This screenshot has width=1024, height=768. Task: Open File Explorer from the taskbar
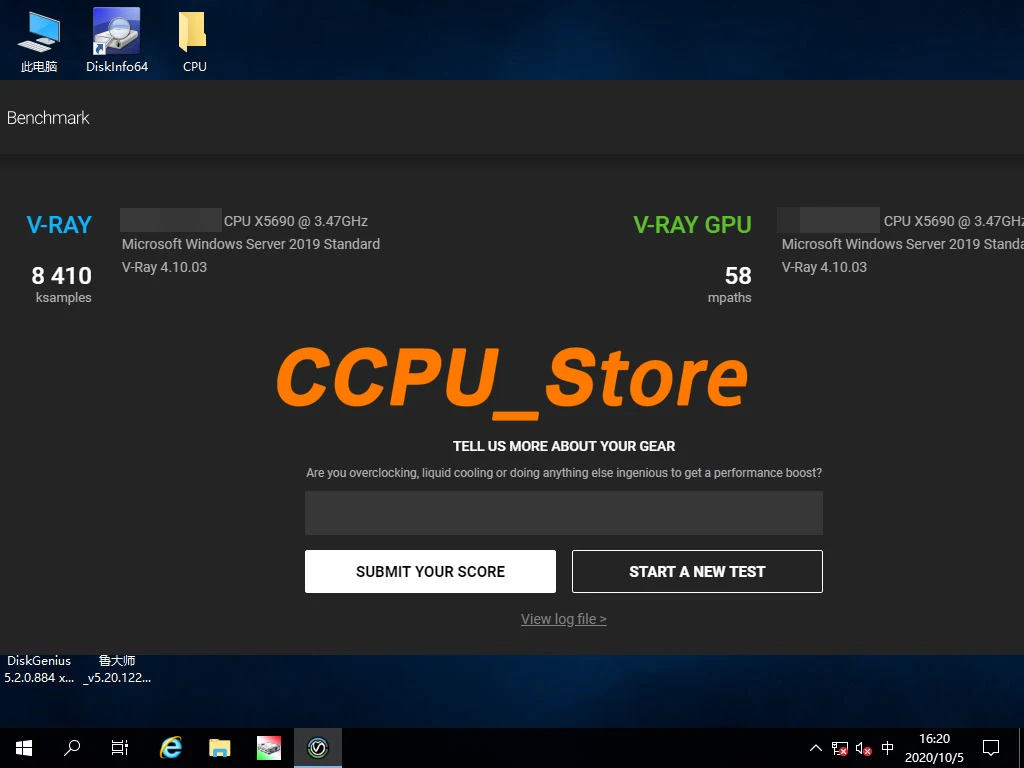point(220,748)
